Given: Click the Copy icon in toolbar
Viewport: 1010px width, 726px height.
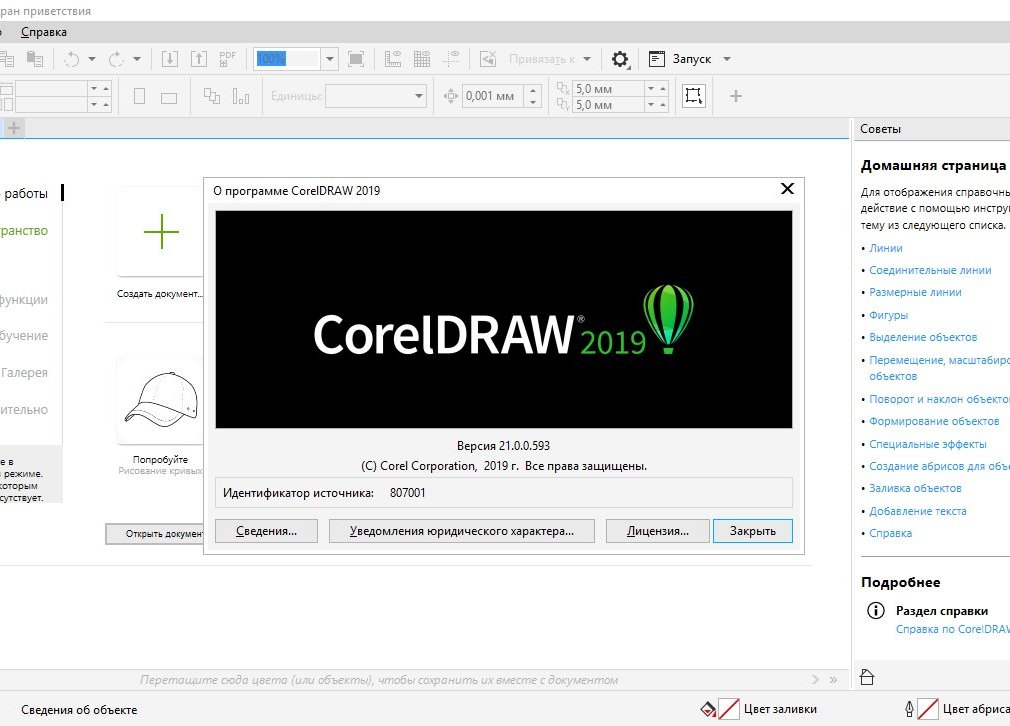Looking at the screenshot, I should click(6, 59).
